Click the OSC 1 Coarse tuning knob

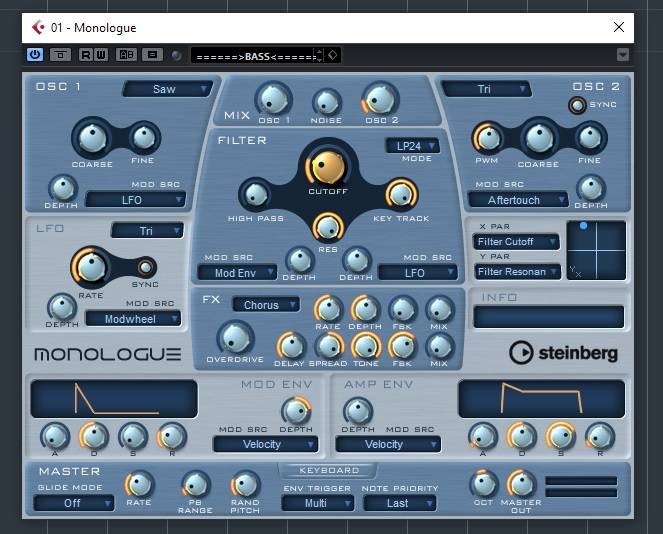coord(92,138)
